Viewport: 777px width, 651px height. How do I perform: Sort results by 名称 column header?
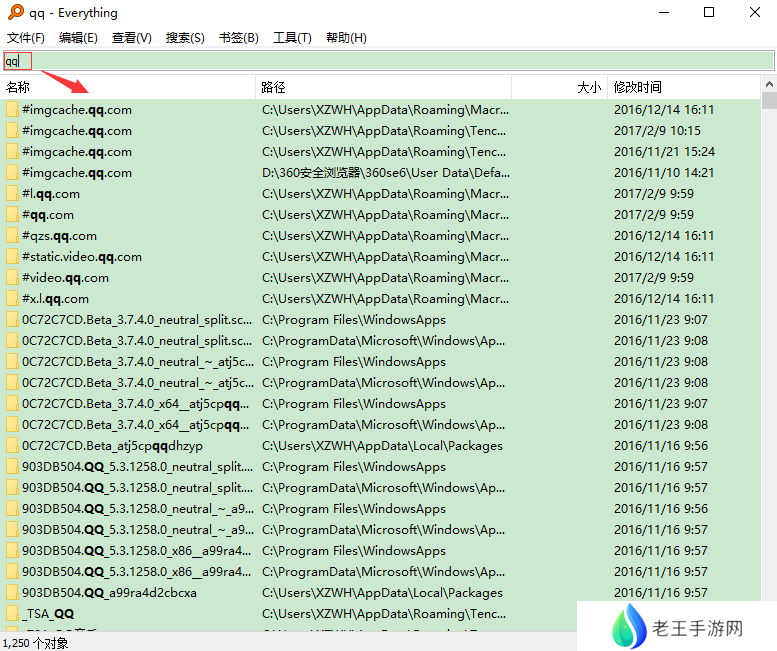(128, 87)
